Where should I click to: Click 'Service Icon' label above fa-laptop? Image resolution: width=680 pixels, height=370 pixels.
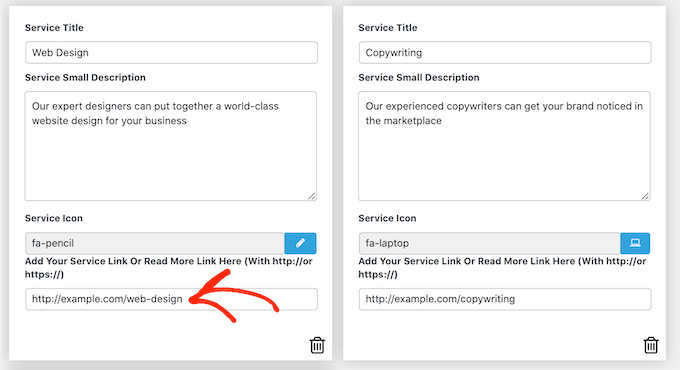(387, 218)
